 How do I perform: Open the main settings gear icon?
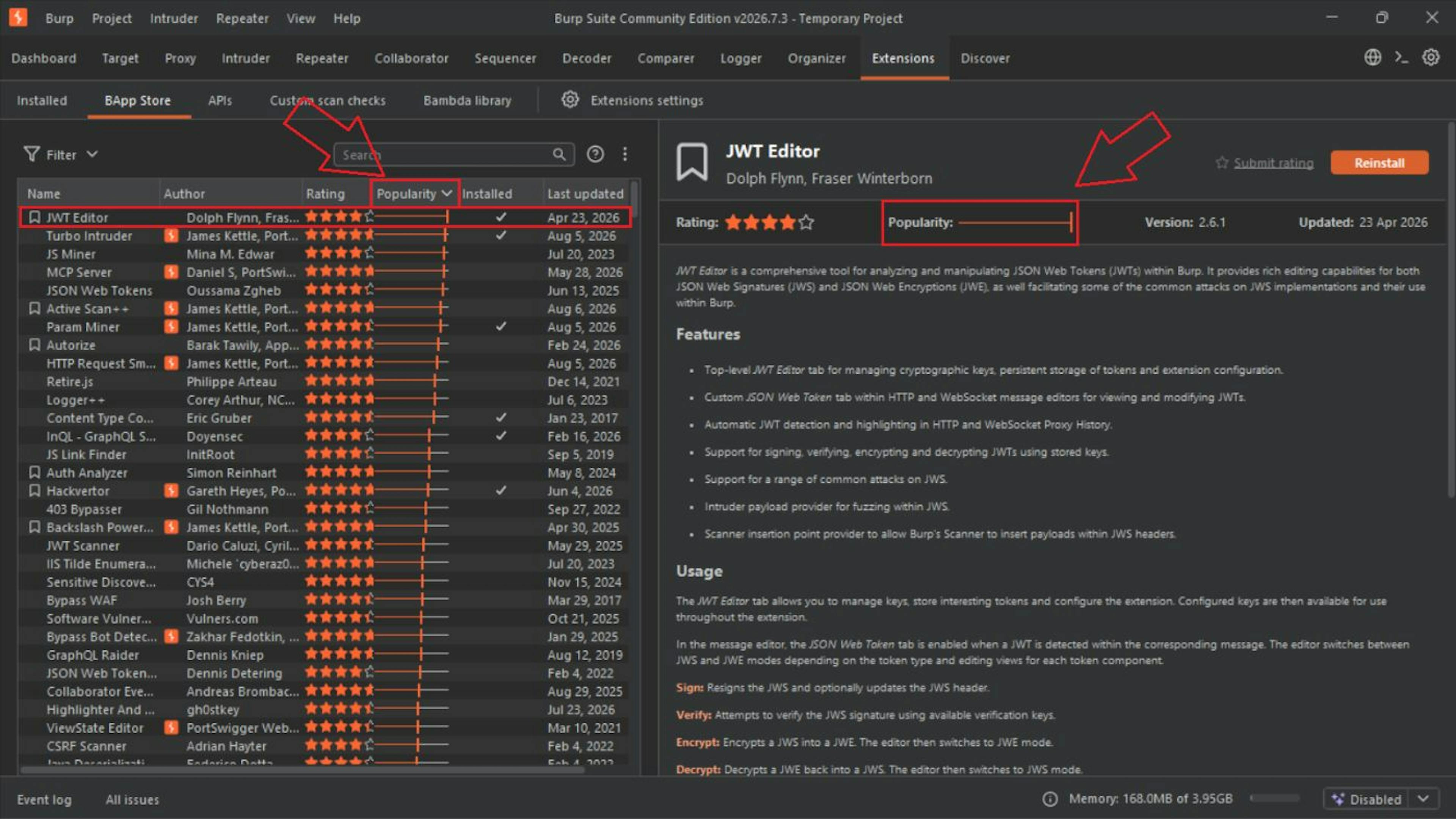tap(1431, 58)
